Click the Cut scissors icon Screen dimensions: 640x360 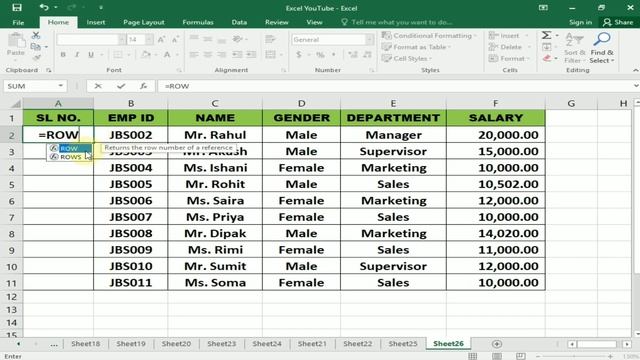pyautogui.click(x=36, y=36)
